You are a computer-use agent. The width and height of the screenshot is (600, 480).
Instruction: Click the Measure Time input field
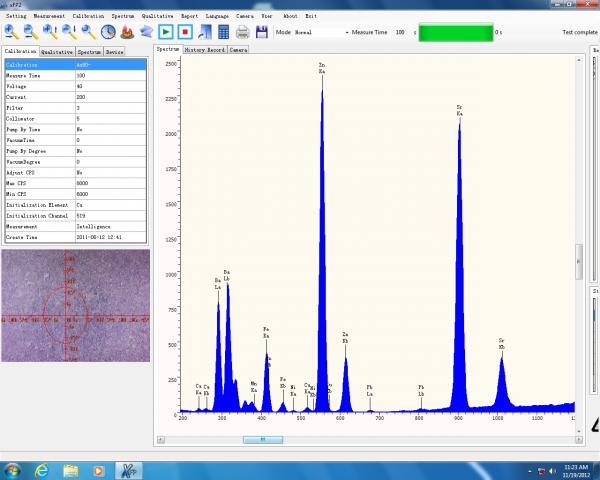point(402,33)
